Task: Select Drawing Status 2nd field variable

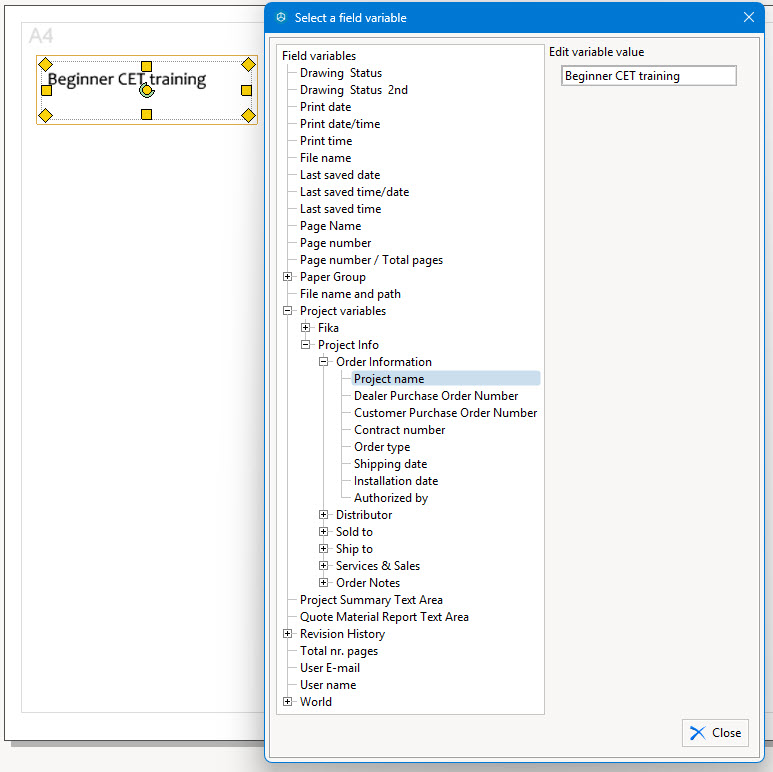Action: tap(354, 90)
